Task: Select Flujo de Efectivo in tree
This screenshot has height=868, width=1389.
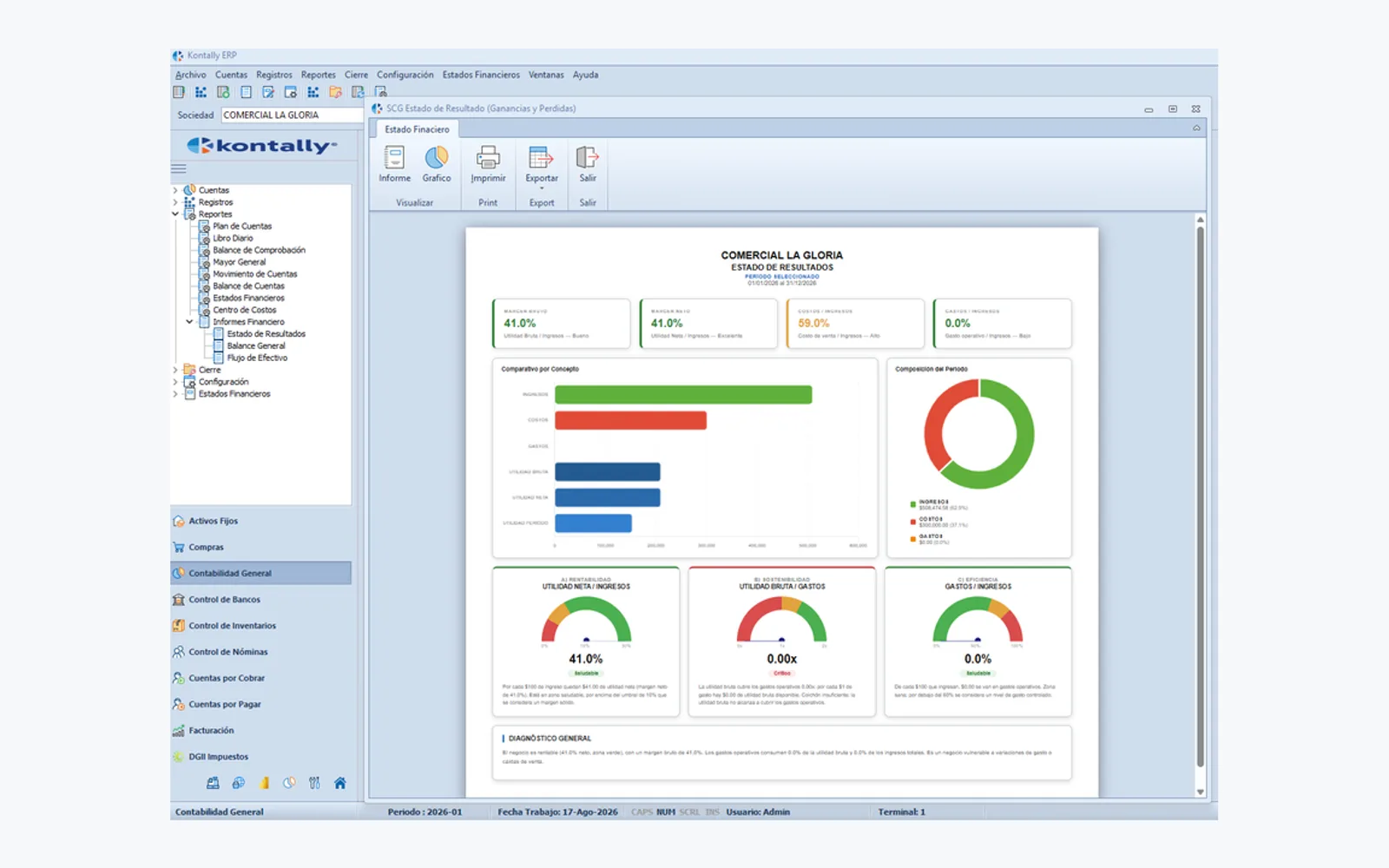Action: (257, 358)
